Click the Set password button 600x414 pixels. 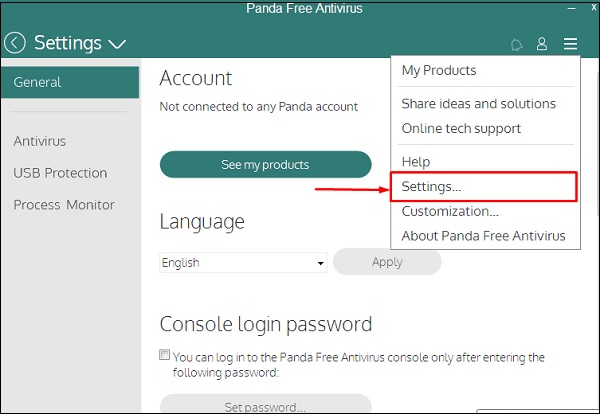pyautogui.click(x=265, y=407)
